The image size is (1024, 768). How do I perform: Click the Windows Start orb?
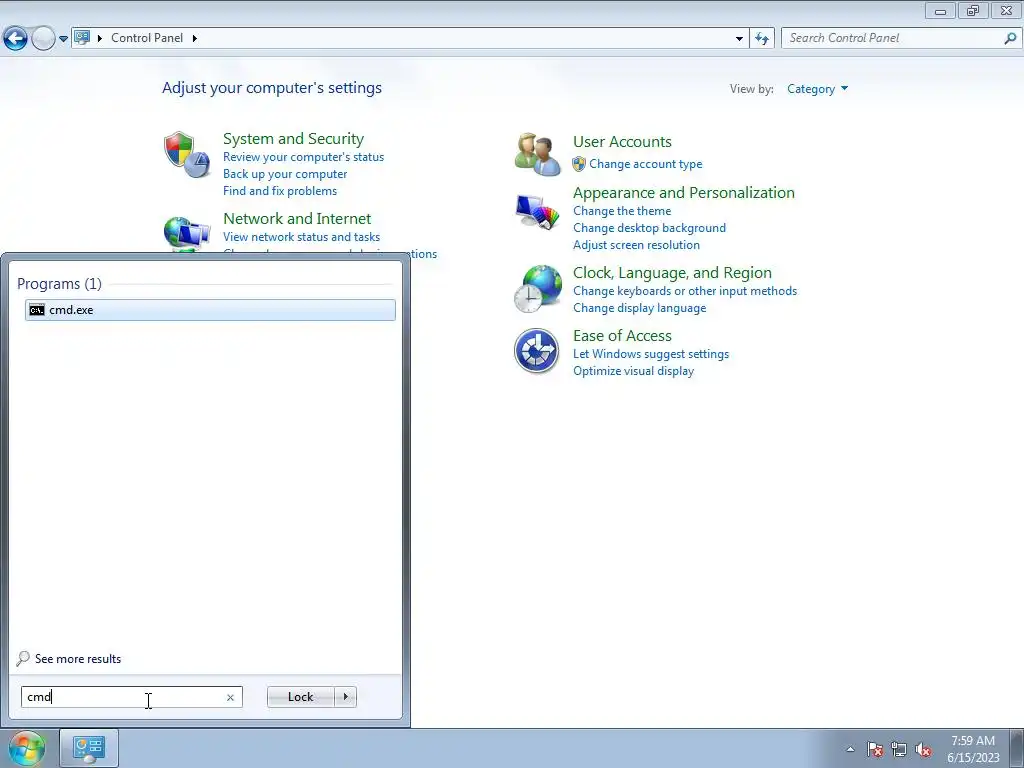(25, 748)
